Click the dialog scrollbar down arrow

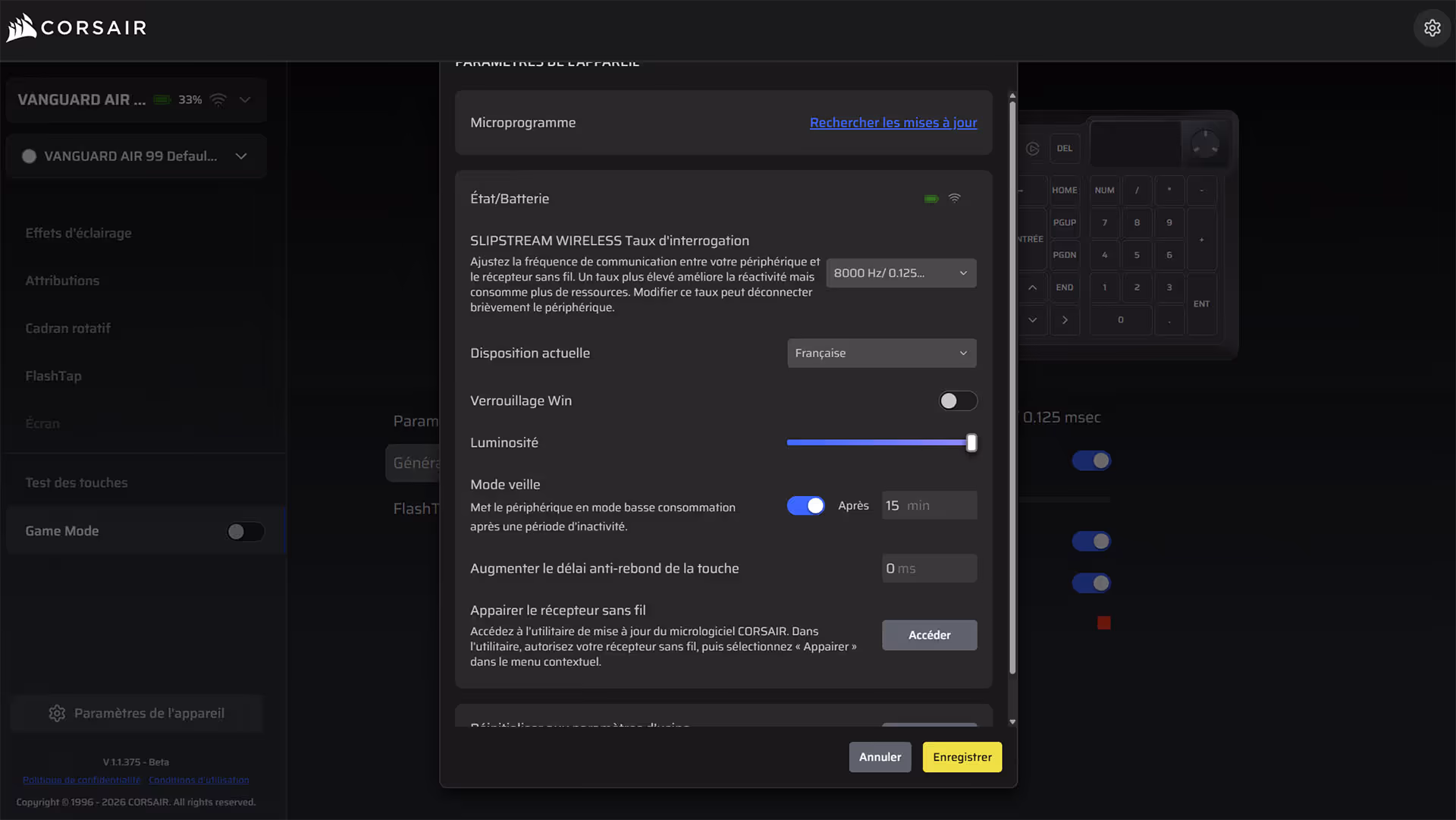(x=1012, y=722)
